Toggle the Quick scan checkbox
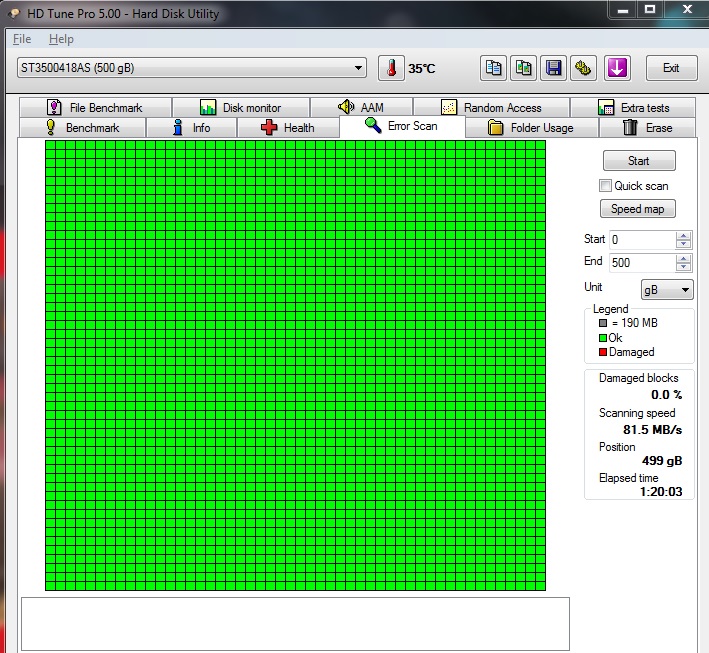This screenshot has height=653, width=709. [605, 185]
